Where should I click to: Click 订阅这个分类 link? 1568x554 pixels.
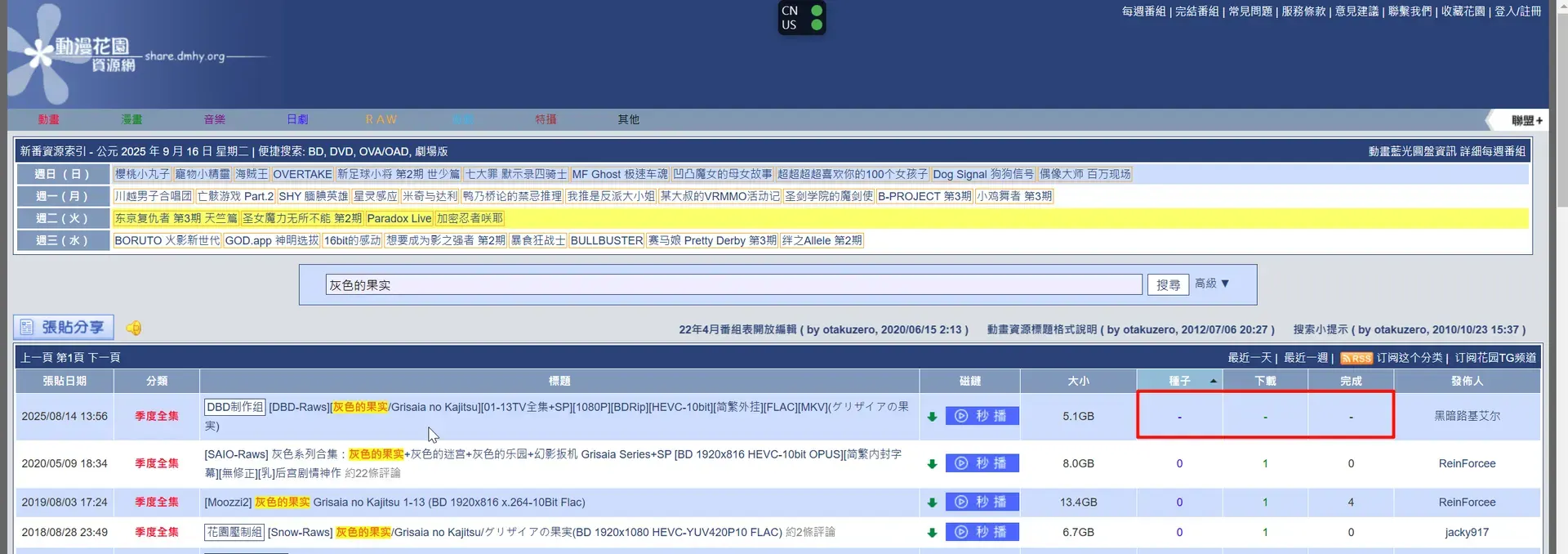pos(1410,358)
